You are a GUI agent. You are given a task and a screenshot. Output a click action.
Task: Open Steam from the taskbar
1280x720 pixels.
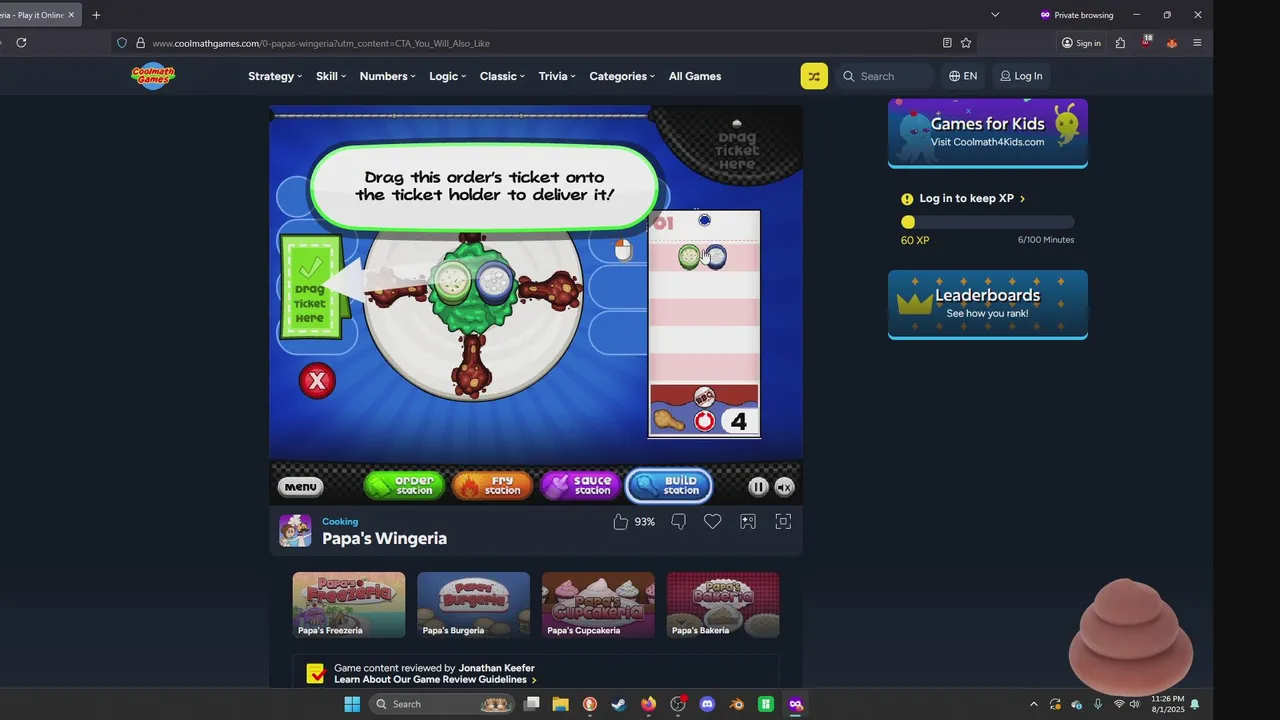619,704
